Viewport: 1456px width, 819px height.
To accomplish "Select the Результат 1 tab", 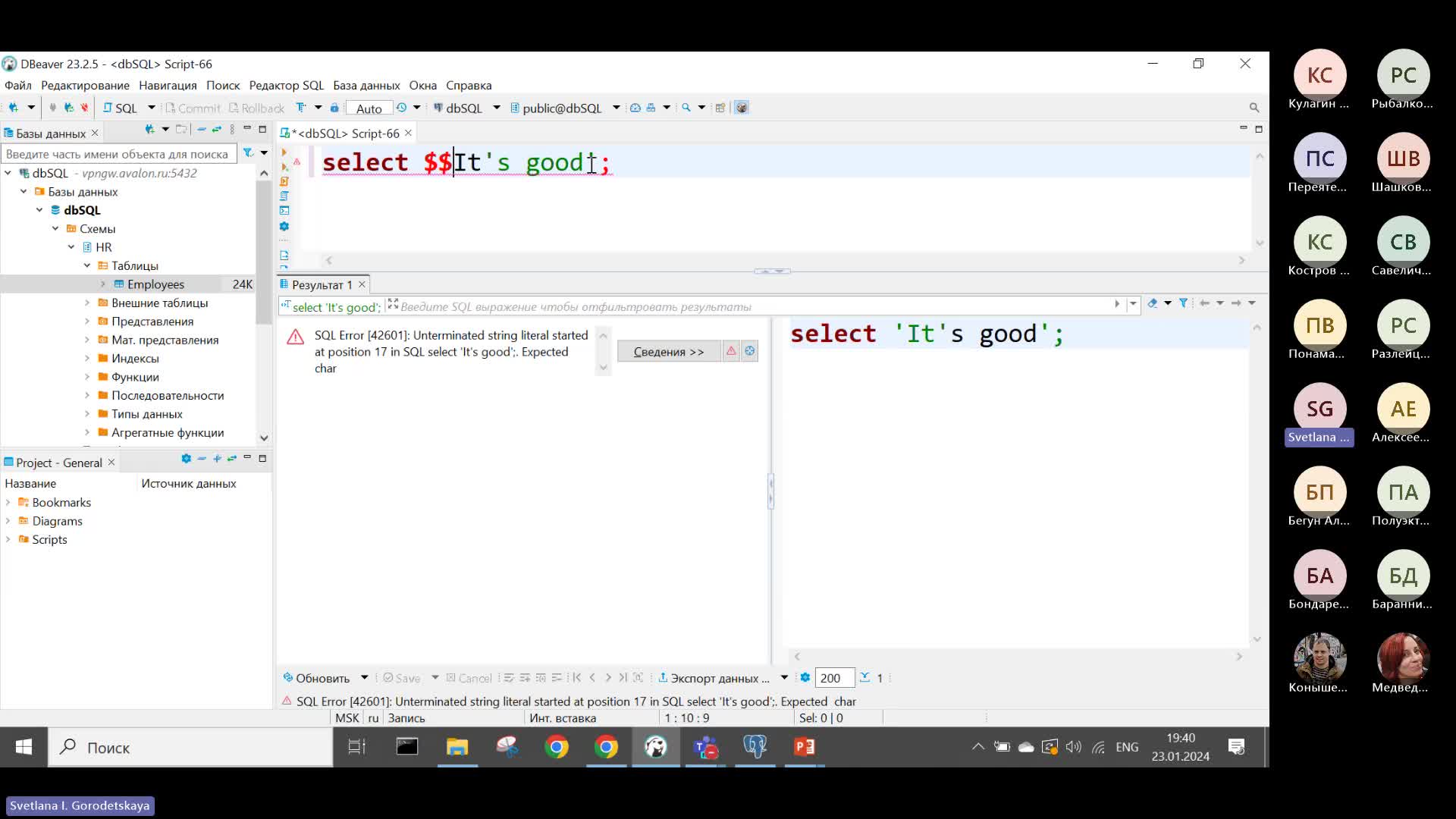I will click(x=322, y=284).
